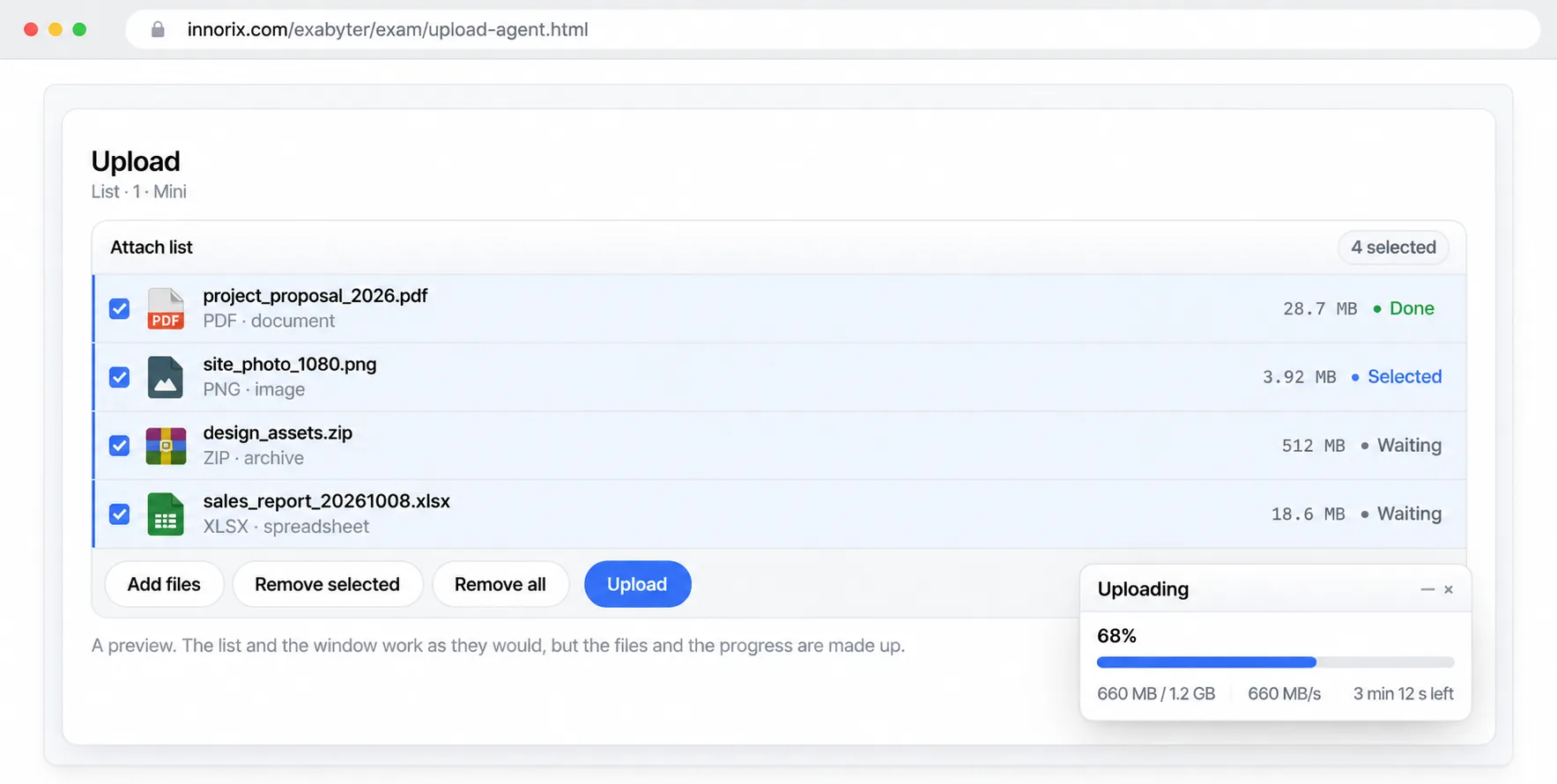
Task: Select the design_assets.zip file name
Action: point(278,433)
